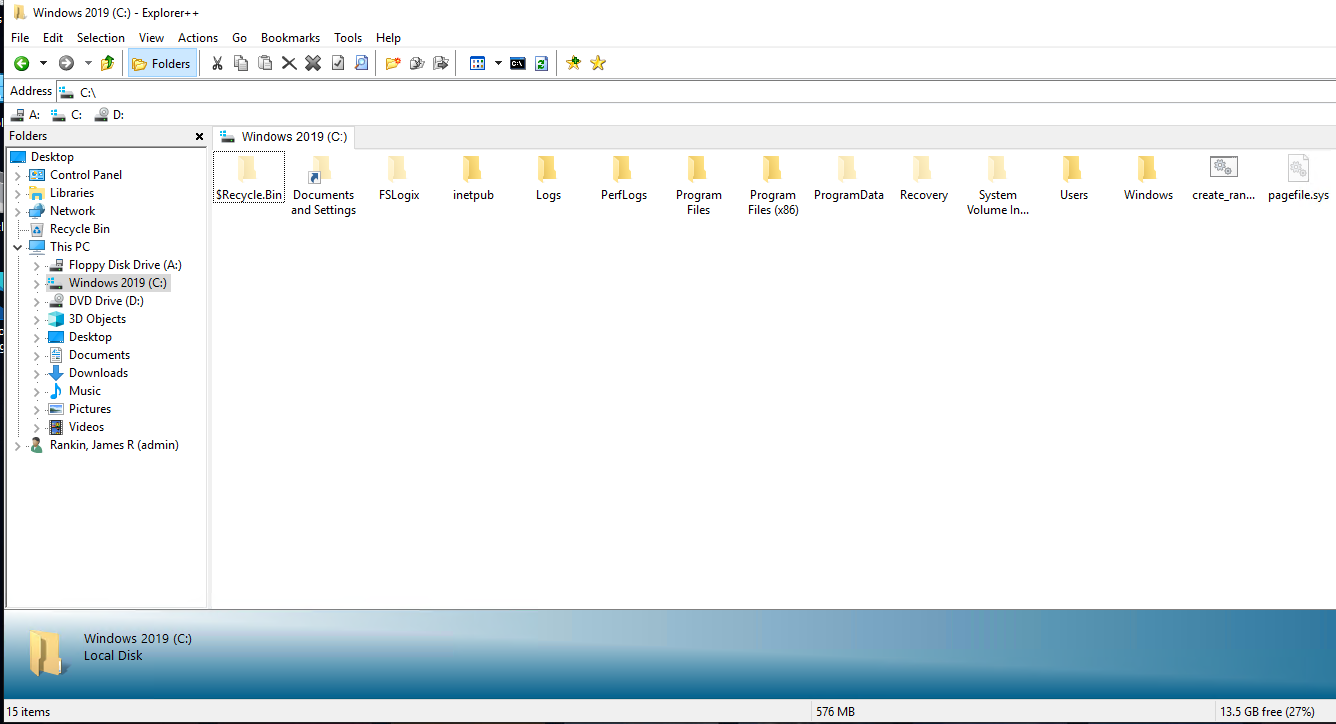
Task: Open the command prompt icon
Action: [x=518, y=63]
